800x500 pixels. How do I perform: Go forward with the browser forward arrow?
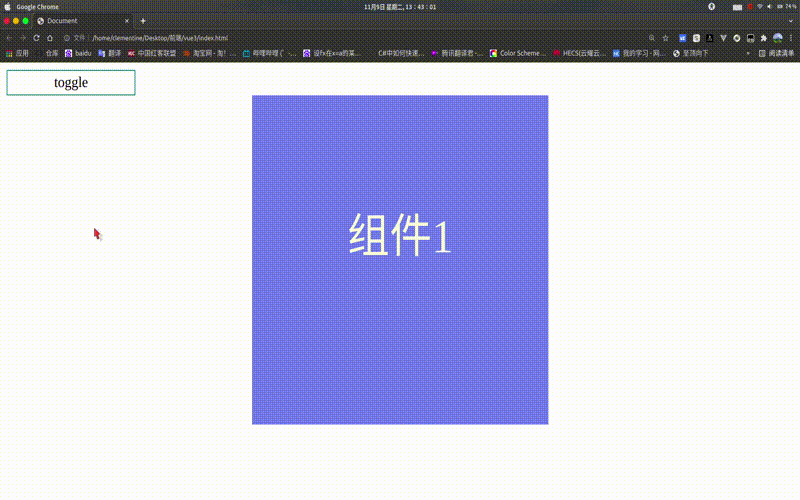click(22, 38)
